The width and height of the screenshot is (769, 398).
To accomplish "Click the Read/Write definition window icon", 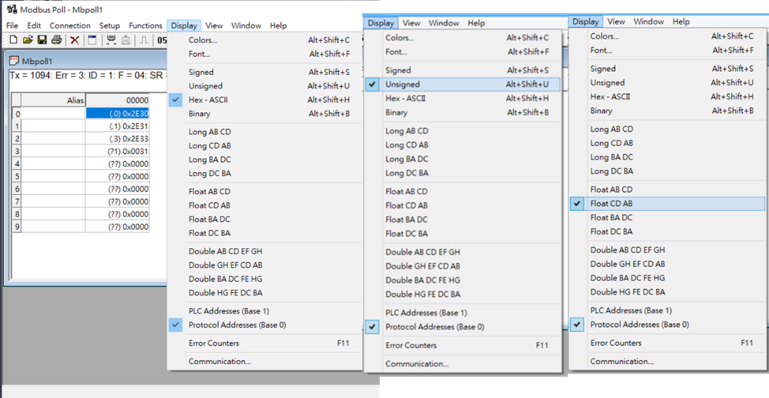I will [x=92, y=40].
